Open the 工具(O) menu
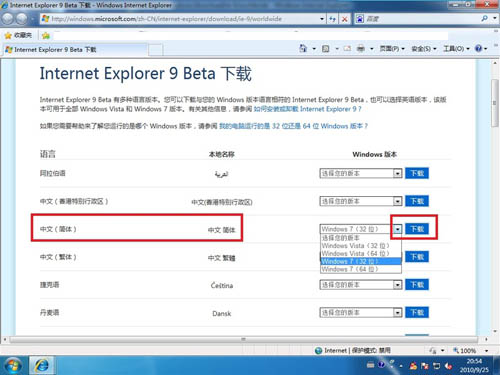 click(456, 49)
